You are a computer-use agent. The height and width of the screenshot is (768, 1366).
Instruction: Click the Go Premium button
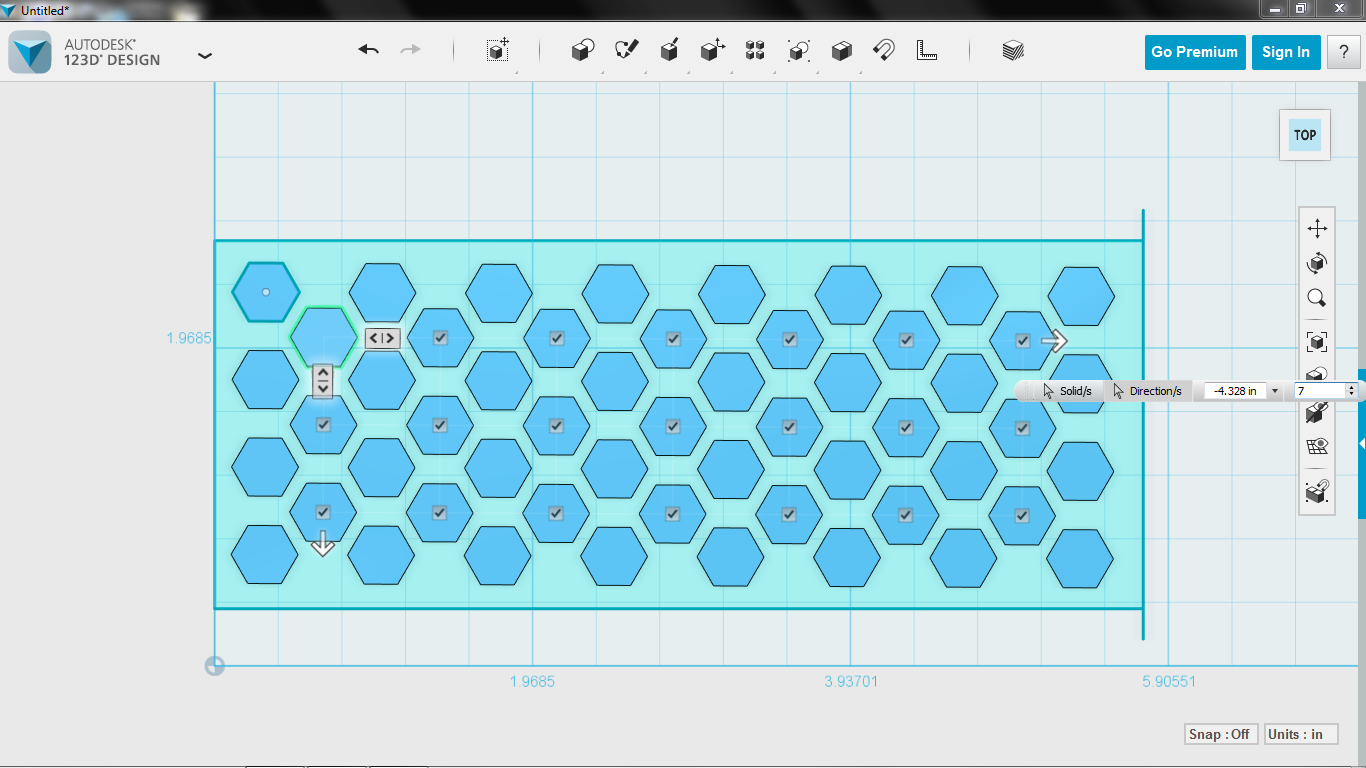coord(1194,52)
